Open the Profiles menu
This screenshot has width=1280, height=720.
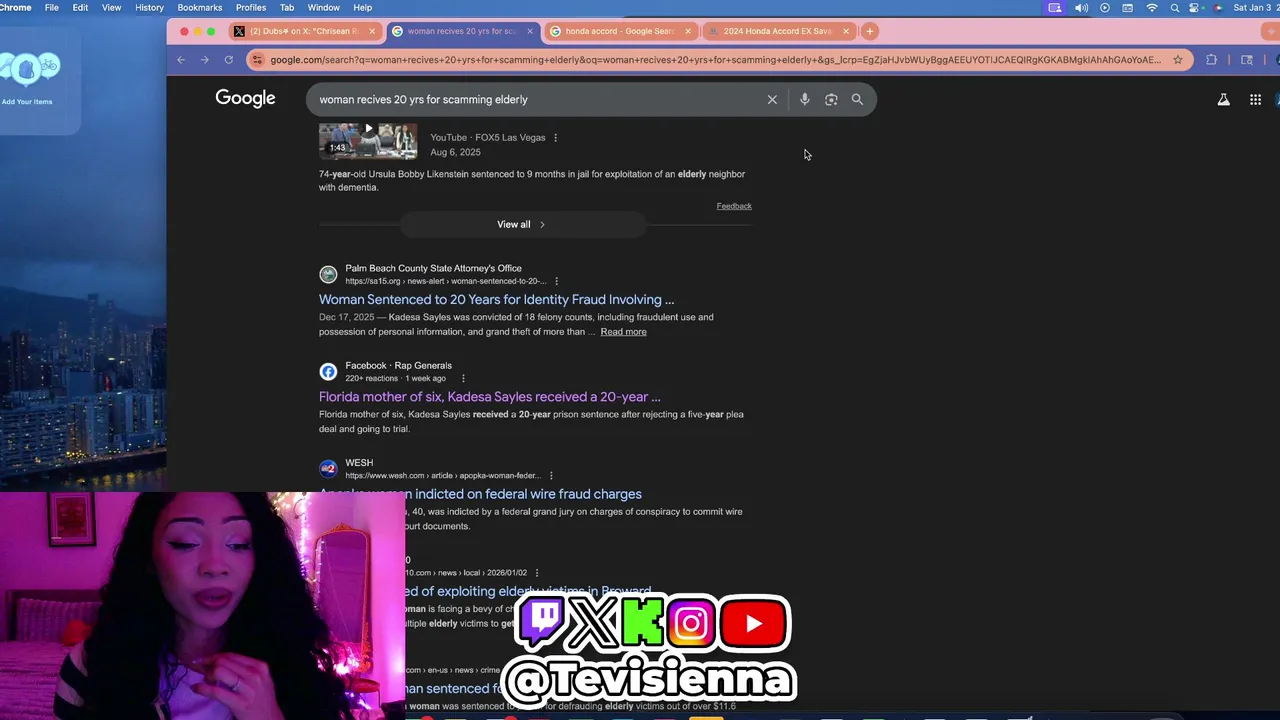pyautogui.click(x=251, y=8)
